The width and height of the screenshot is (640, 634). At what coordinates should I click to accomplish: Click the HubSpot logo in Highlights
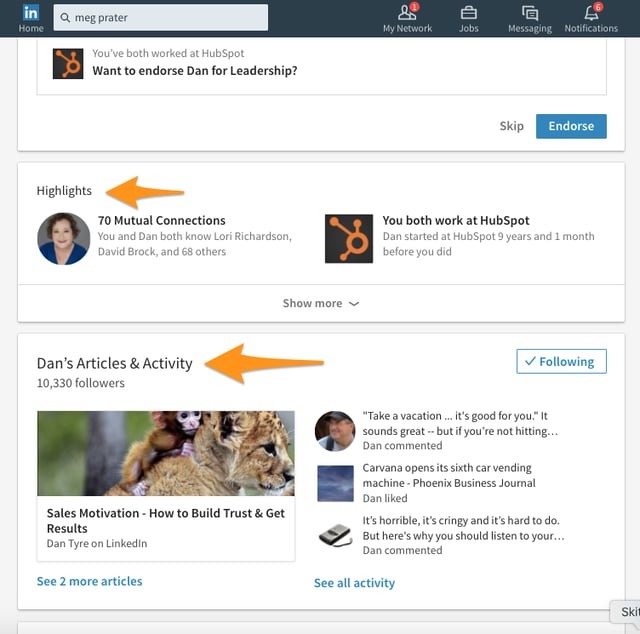349,238
